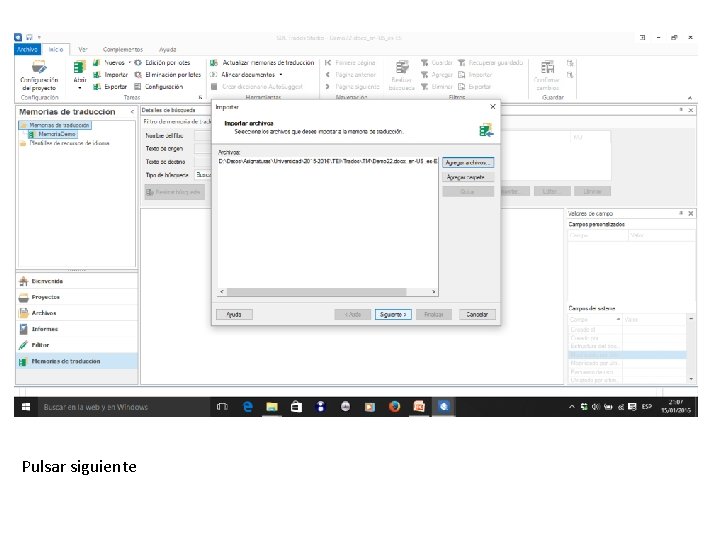This screenshot has width=720, height=540.
Task: Click Cancelar in Importar dialog
Action: (x=477, y=315)
